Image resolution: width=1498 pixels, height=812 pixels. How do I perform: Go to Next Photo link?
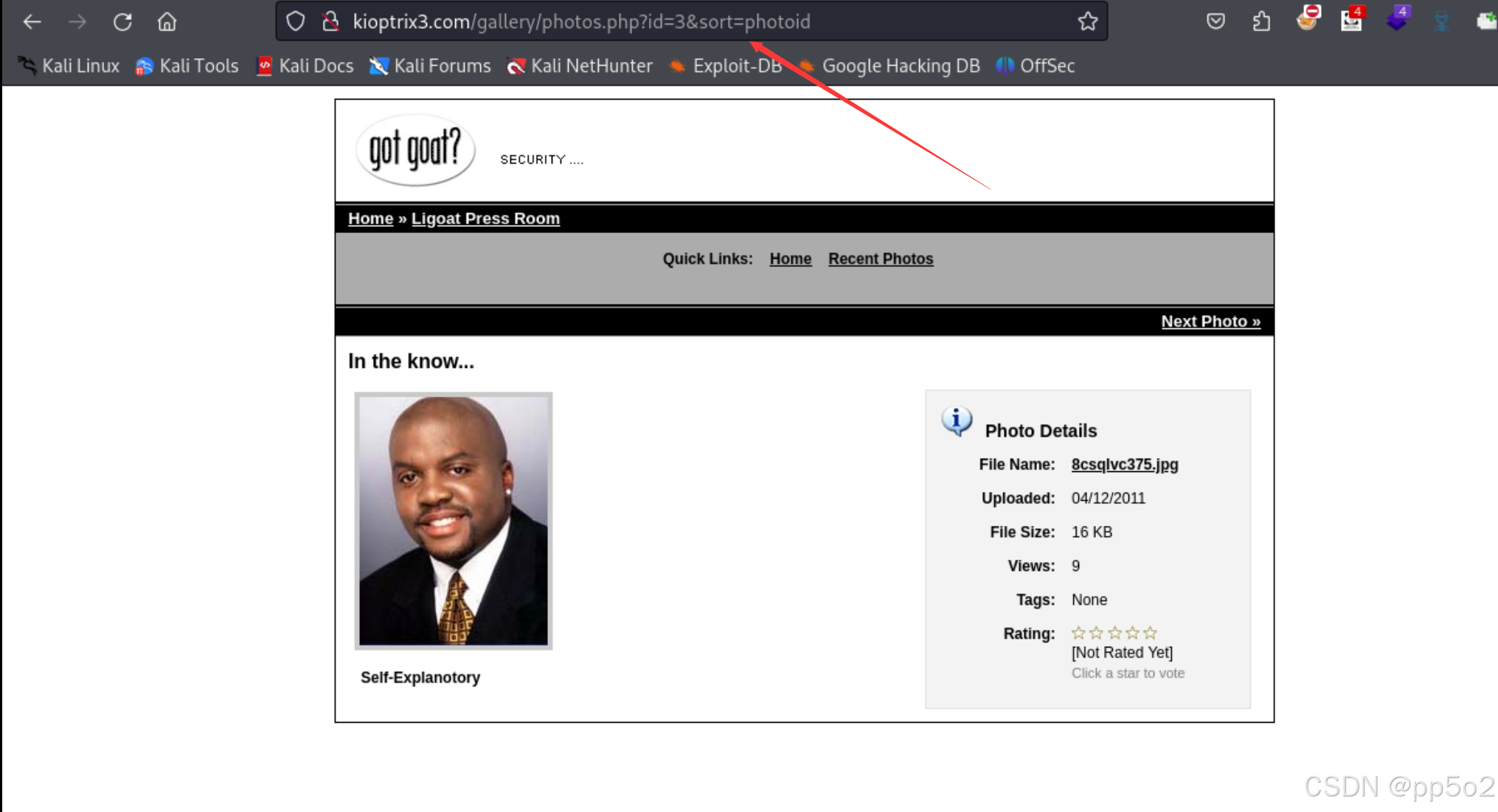[x=1210, y=322]
